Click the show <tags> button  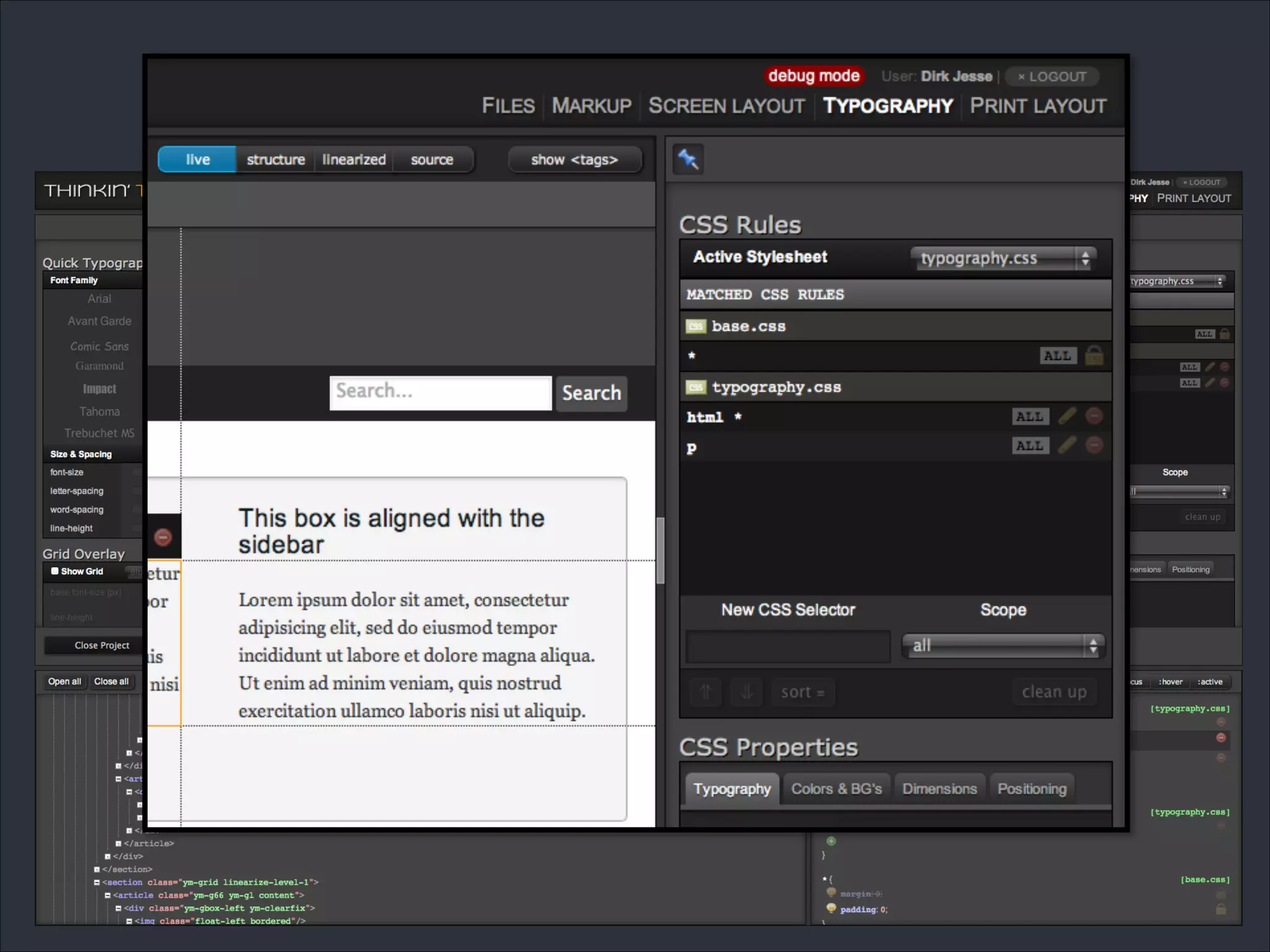click(574, 159)
